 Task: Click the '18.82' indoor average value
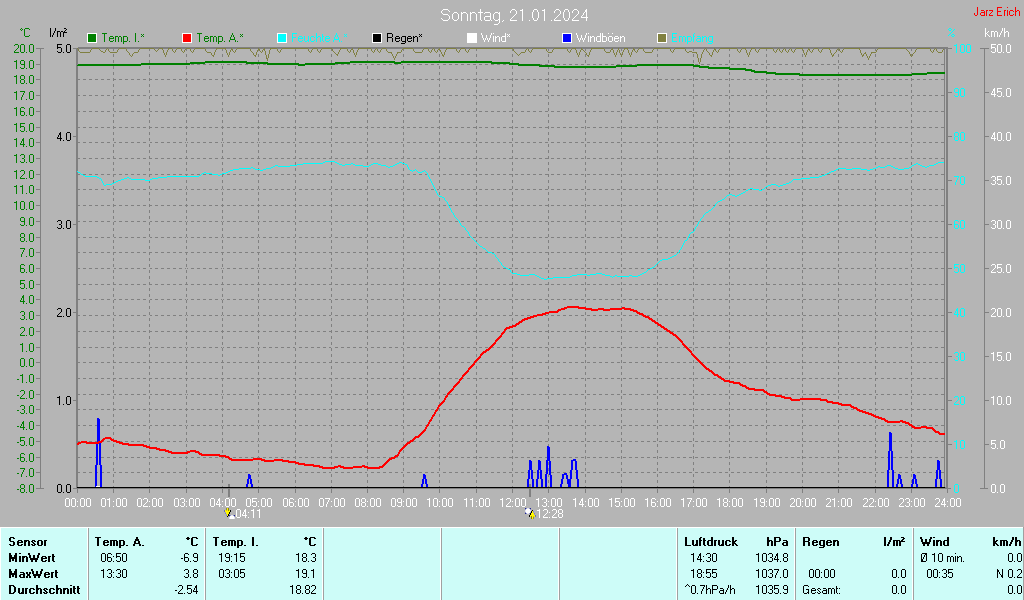(x=302, y=590)
